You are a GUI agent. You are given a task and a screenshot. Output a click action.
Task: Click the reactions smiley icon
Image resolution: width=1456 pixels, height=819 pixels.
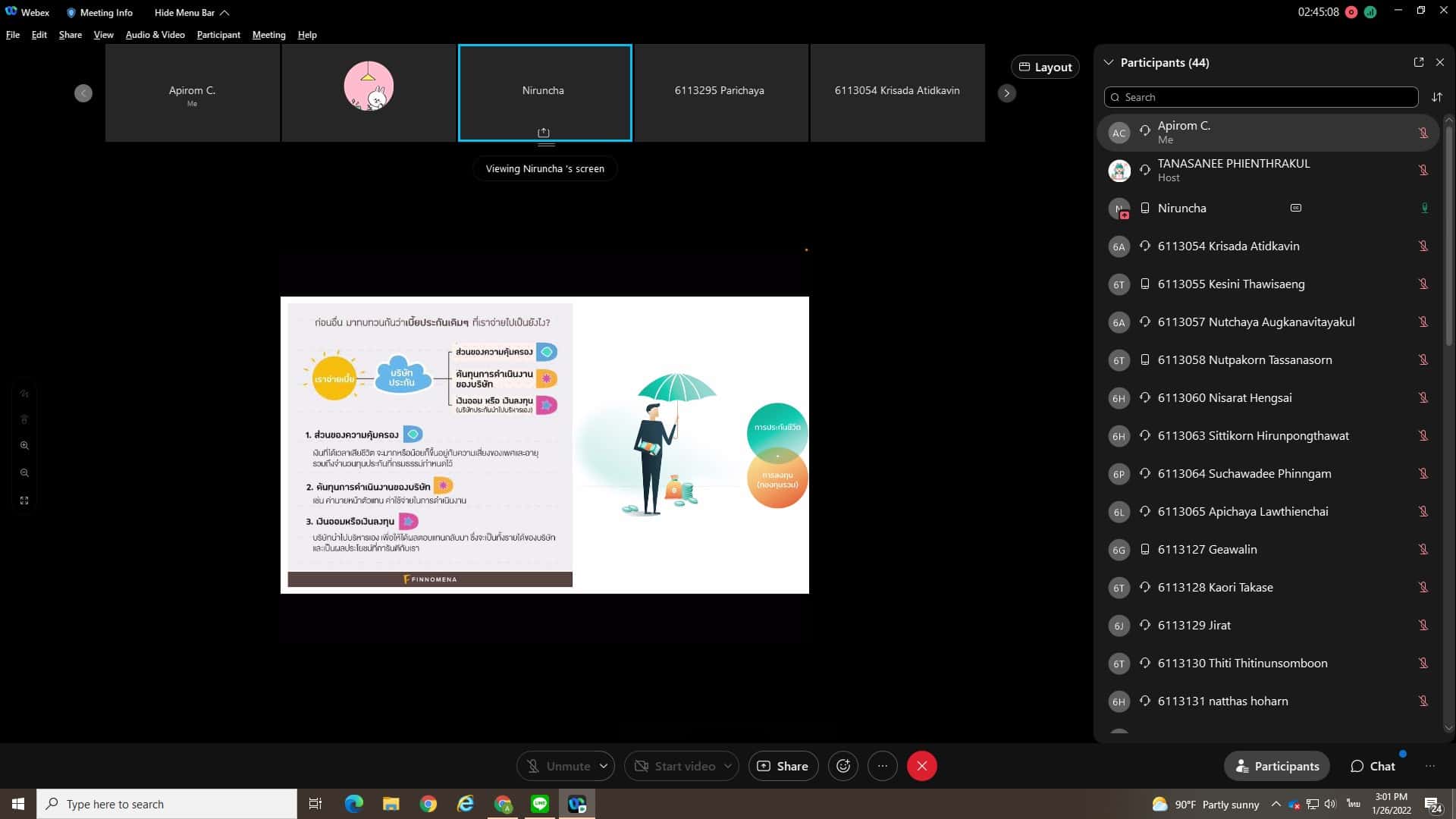843,766
